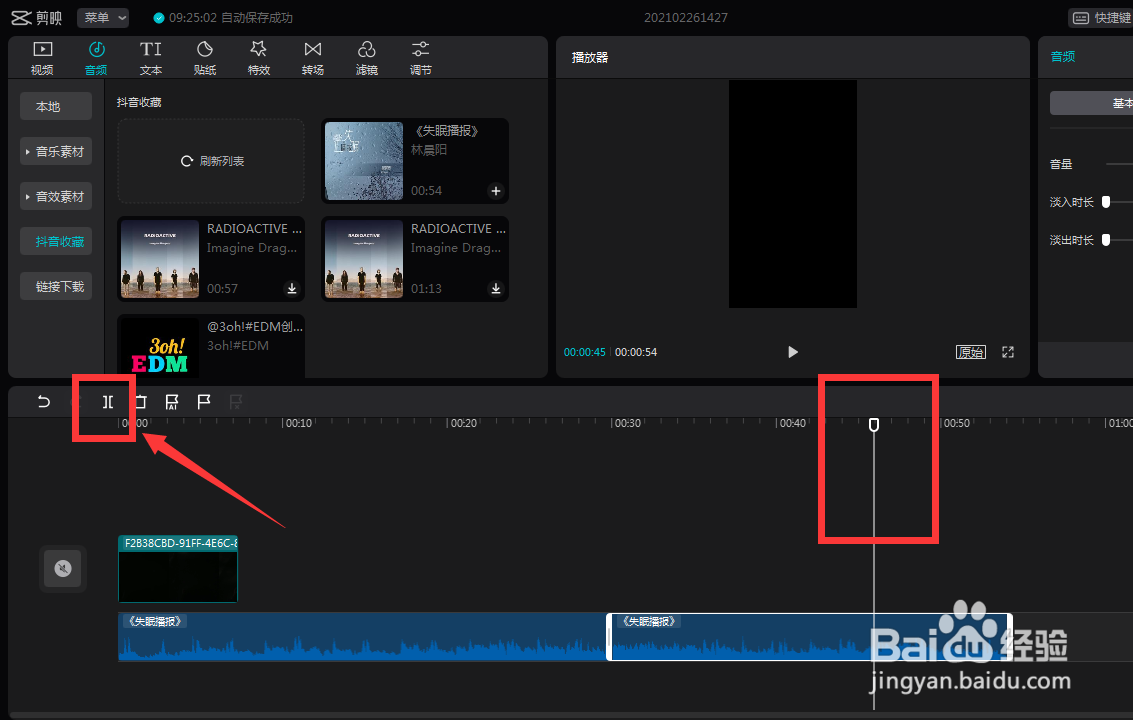Open the 特效 effects tab
Screen dimensions: 1133x720
pos(259,58)
